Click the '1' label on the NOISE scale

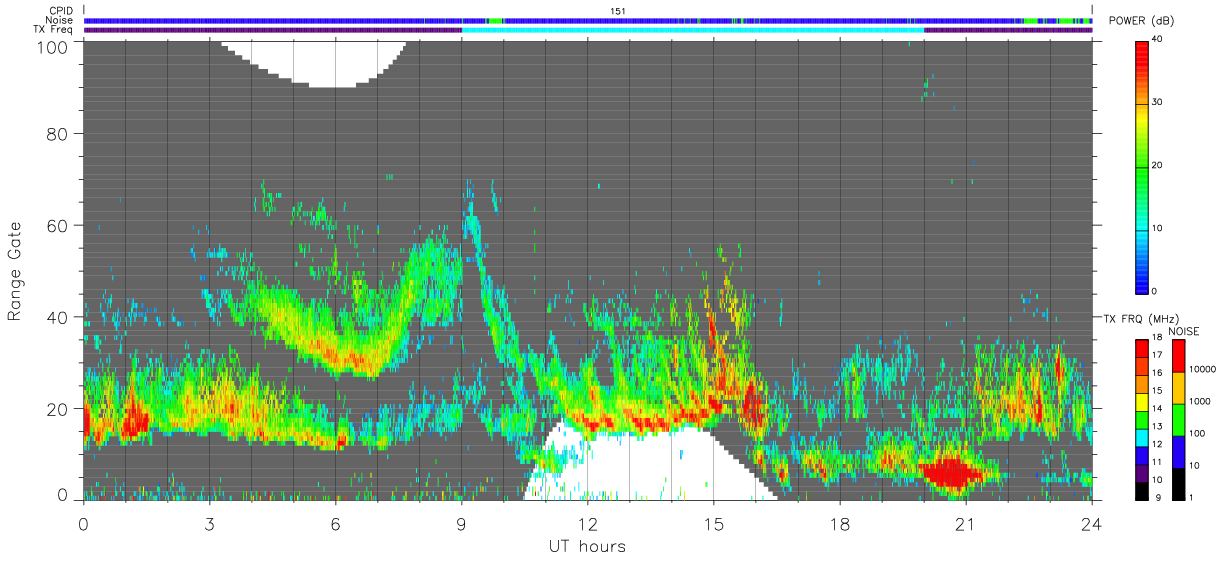pyautogui.click(x=1193, y=498)
